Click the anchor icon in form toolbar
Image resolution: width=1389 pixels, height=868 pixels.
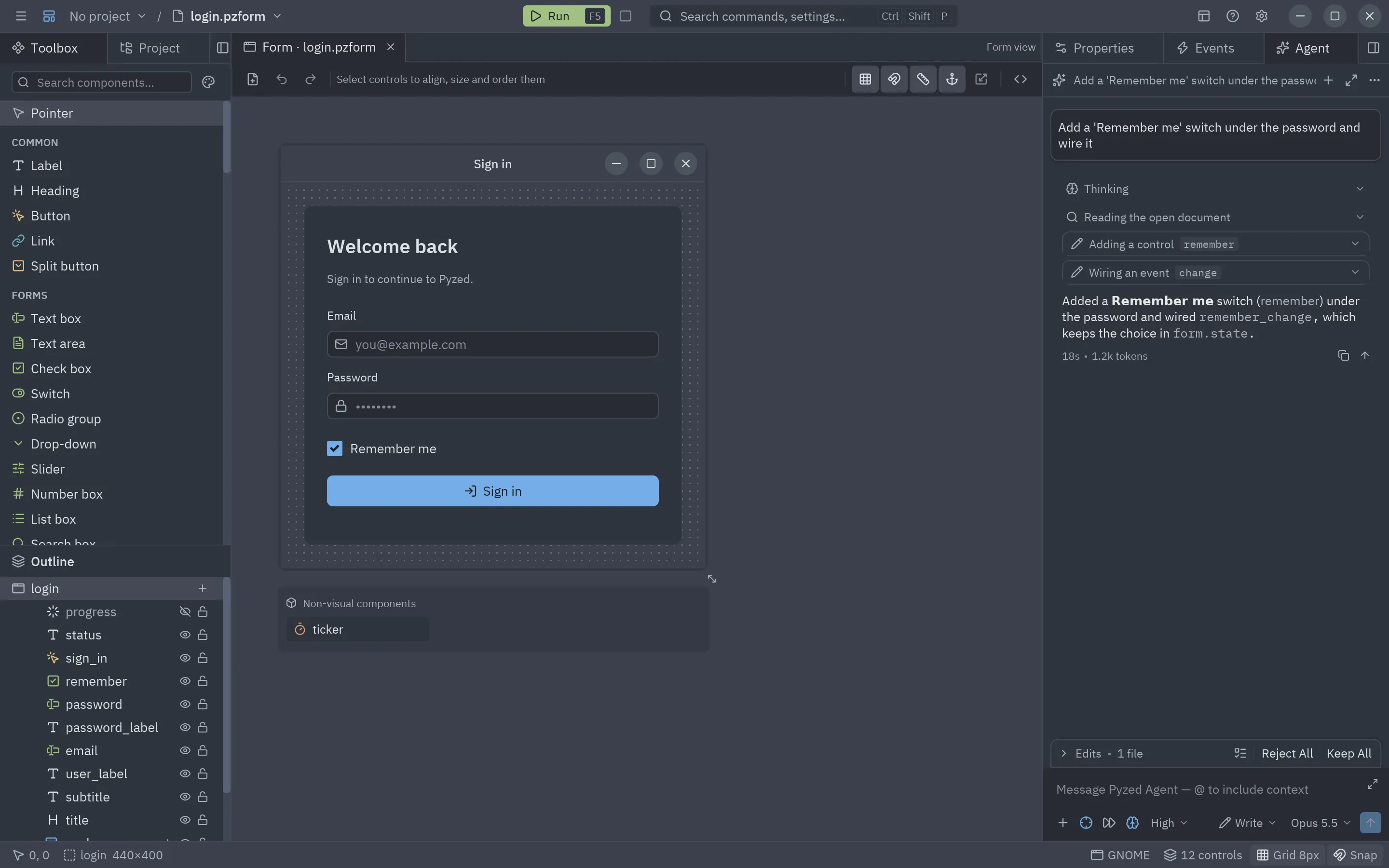pyautogui.click(x=952, y=79)
